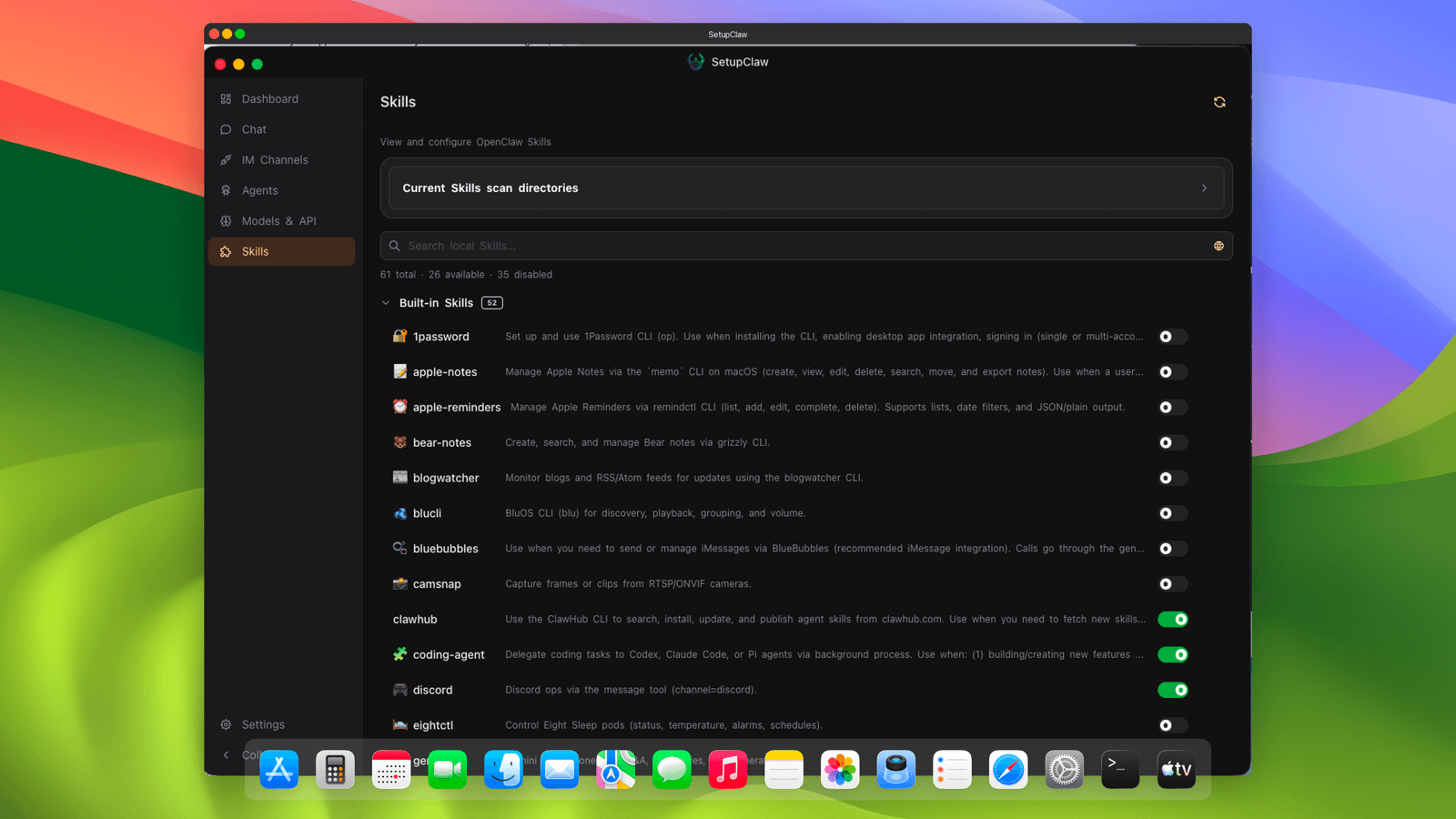Click the Search local Skills field
Viewport: 1456px width, 819px height.
coord(806,246)
